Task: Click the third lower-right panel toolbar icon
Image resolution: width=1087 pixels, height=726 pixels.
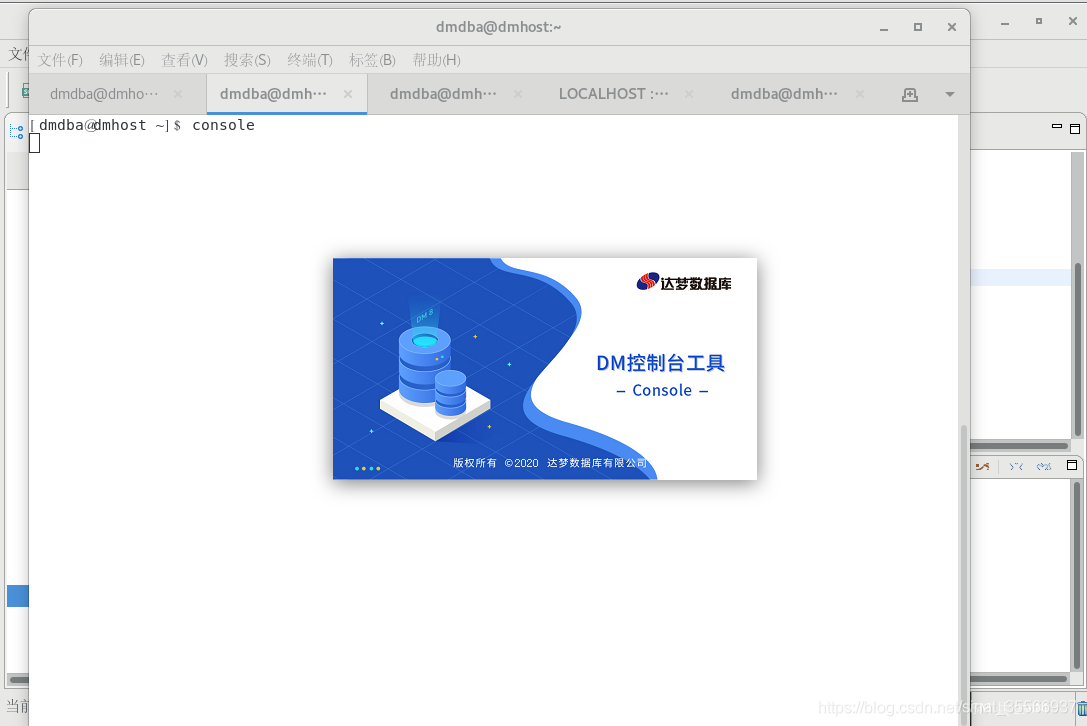Action: point(1044,467)
